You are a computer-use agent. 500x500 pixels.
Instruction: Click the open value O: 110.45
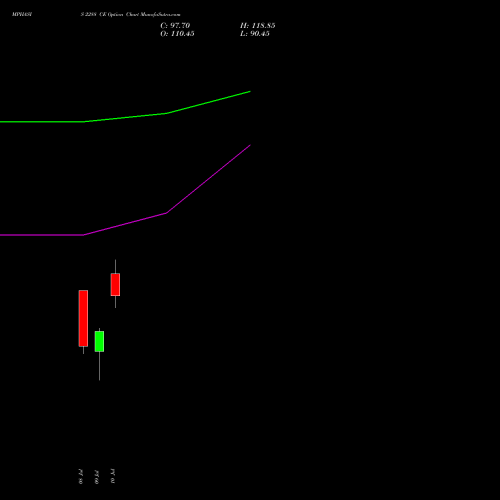click(177, 34)
